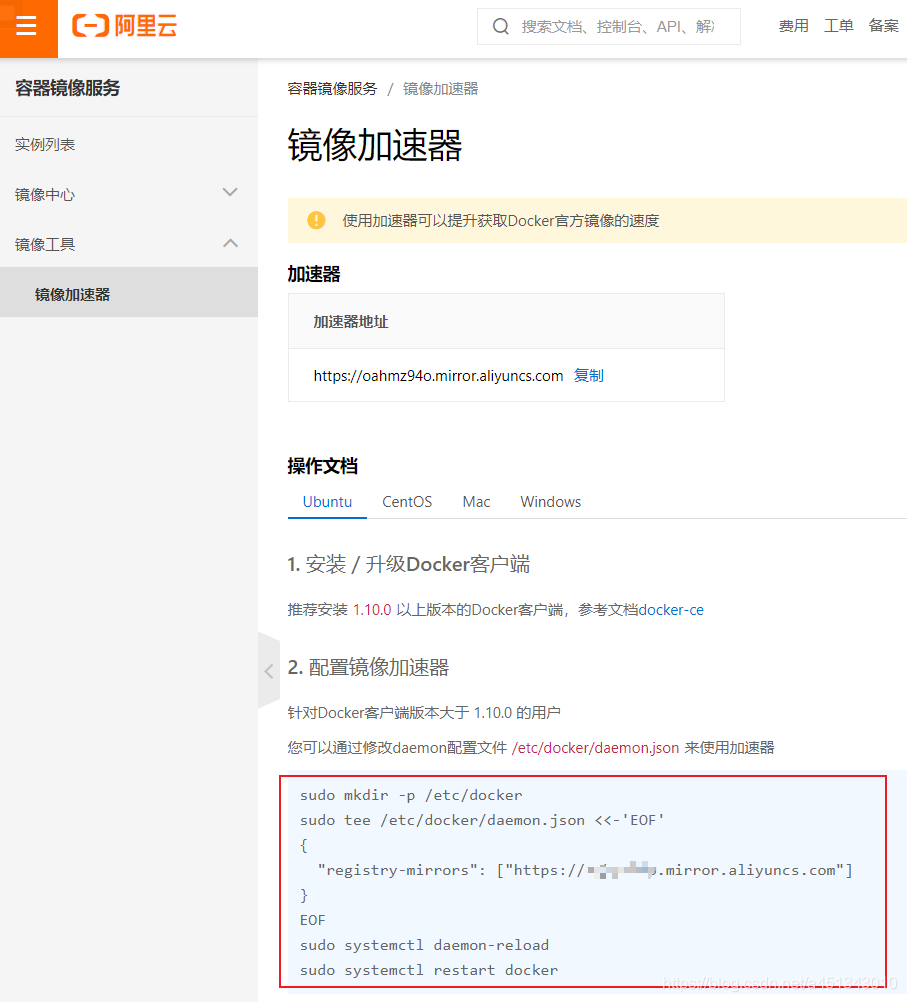Open the 工单 menu in the header

point(838,26)
